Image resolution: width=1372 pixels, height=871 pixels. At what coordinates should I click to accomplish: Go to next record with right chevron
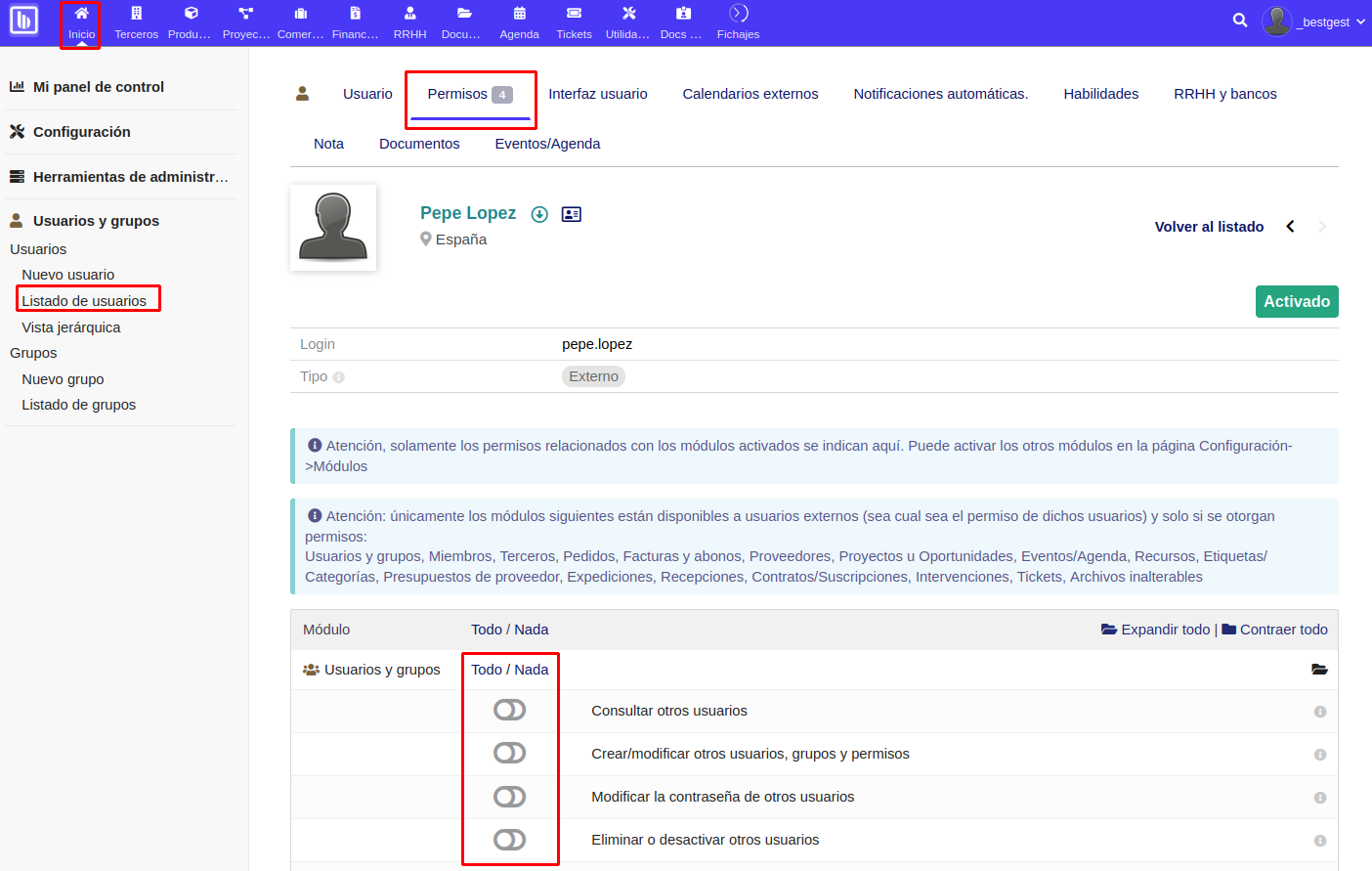(1322, 226)
